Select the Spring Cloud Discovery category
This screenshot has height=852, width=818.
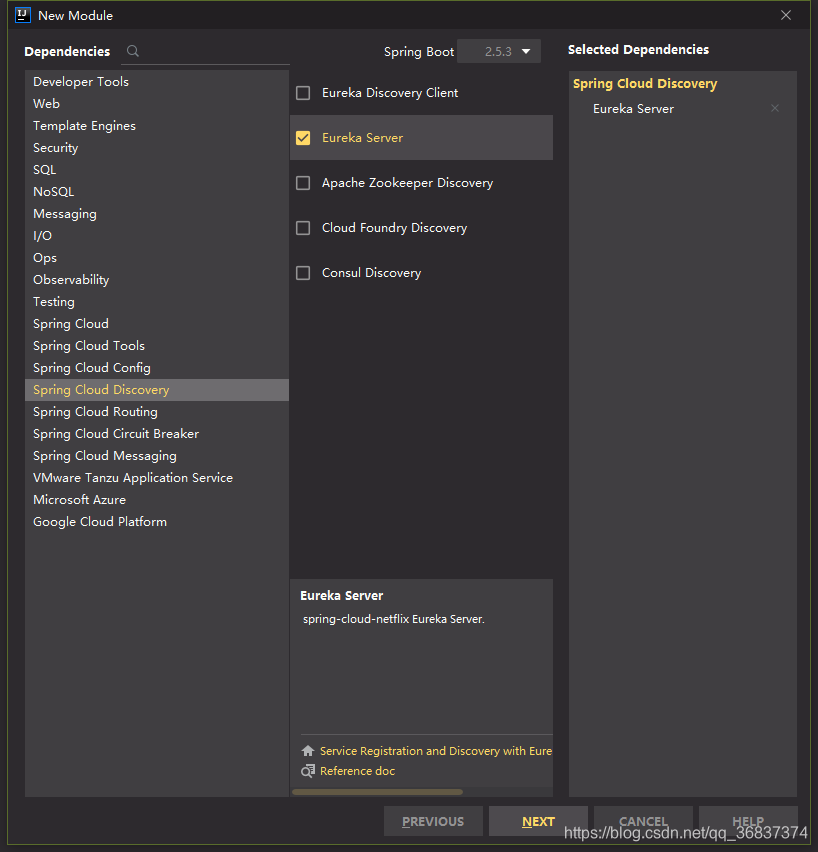[157, 390]
